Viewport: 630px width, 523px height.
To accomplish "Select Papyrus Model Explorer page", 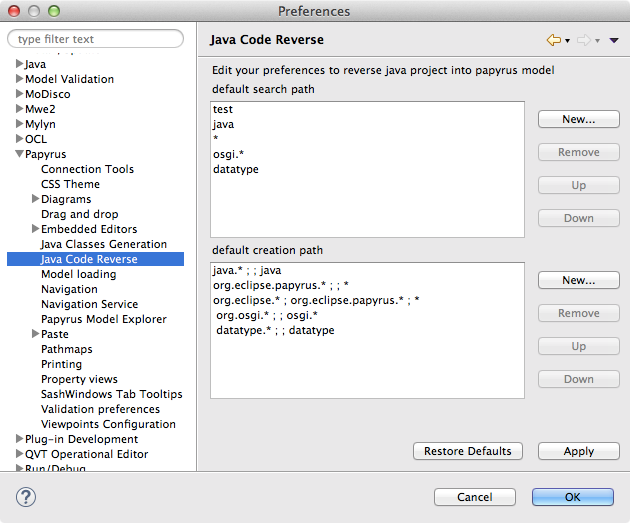I will point(103,319).
